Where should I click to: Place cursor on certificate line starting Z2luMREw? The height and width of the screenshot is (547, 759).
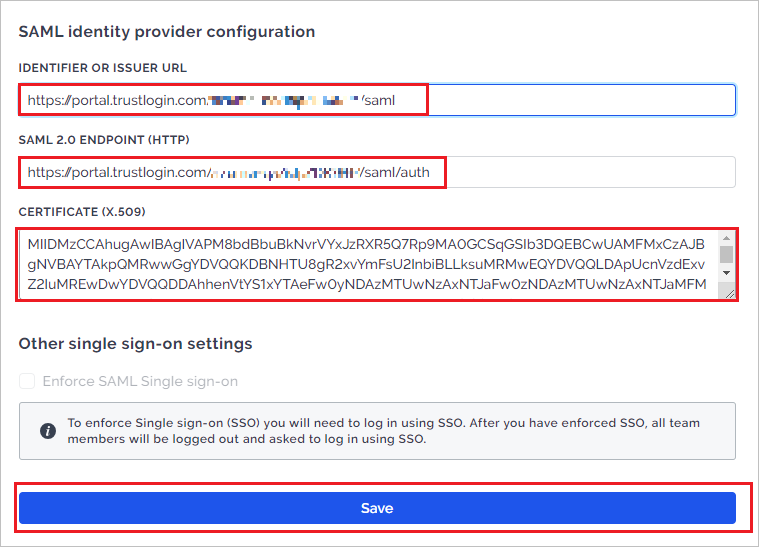366,284
